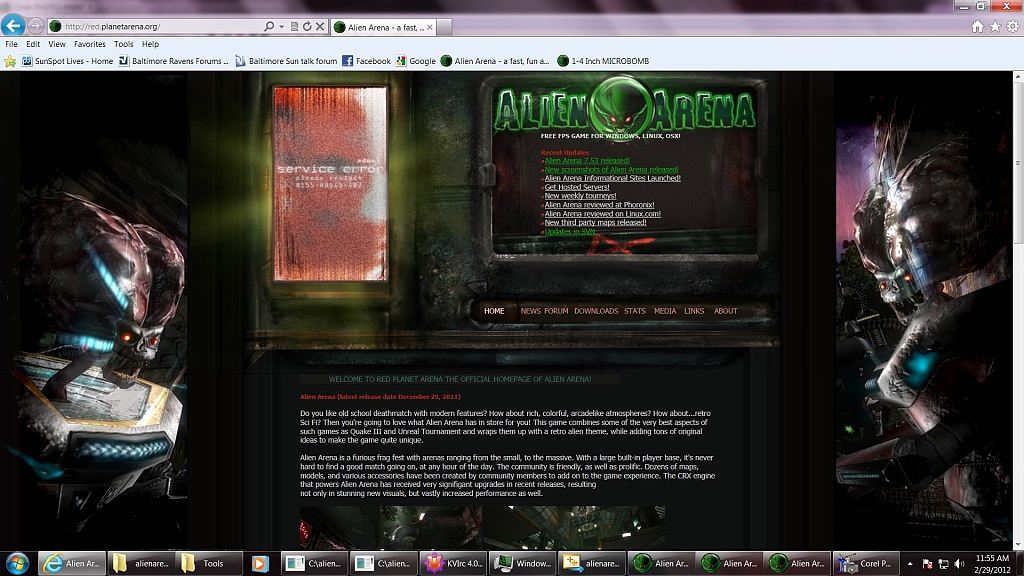Open the 'Updates in SVN' link
The image size is (1024, 576).
(x=569, y=232)
